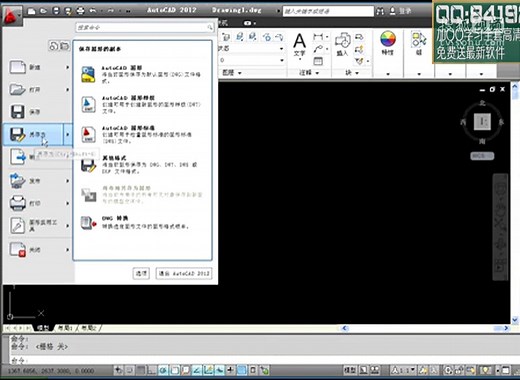
Task: Expand the 另存为 (Save As) submenu arrow
Action: tap(68, 134)
